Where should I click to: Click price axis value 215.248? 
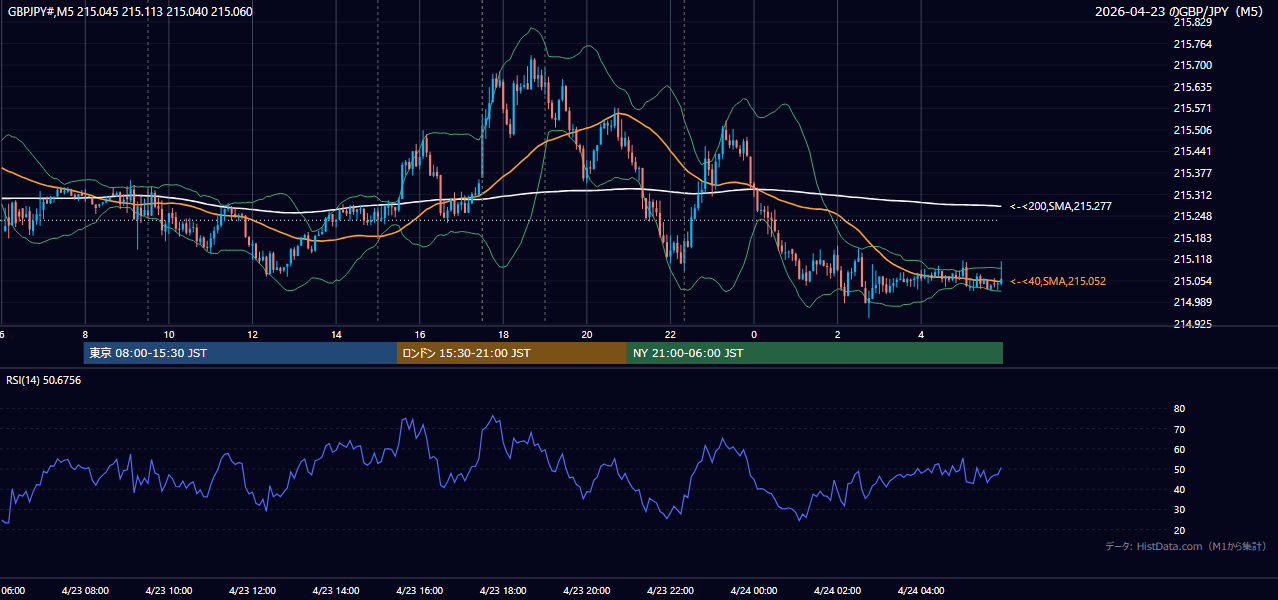coord(1192,216)
